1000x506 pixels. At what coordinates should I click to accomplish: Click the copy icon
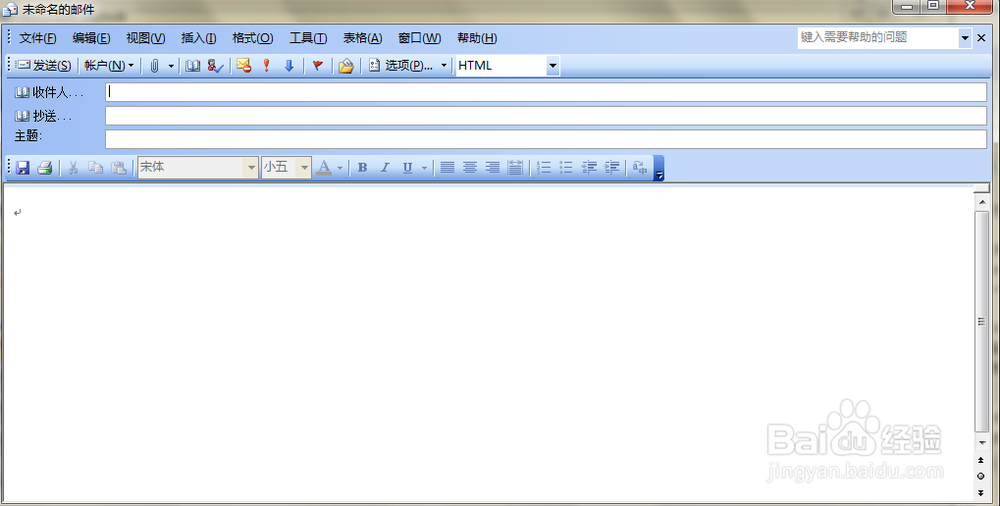[96, 168]
